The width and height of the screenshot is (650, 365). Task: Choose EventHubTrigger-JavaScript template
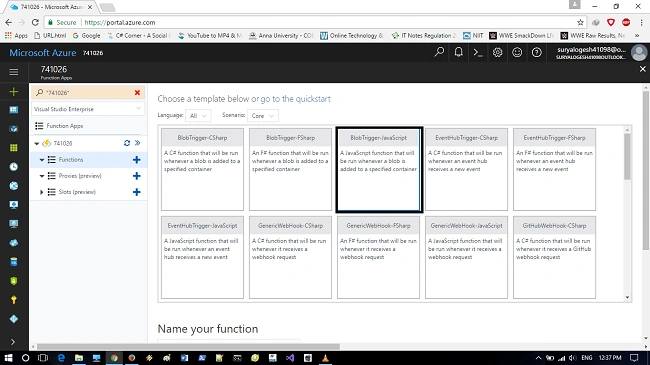coord(202,257)
